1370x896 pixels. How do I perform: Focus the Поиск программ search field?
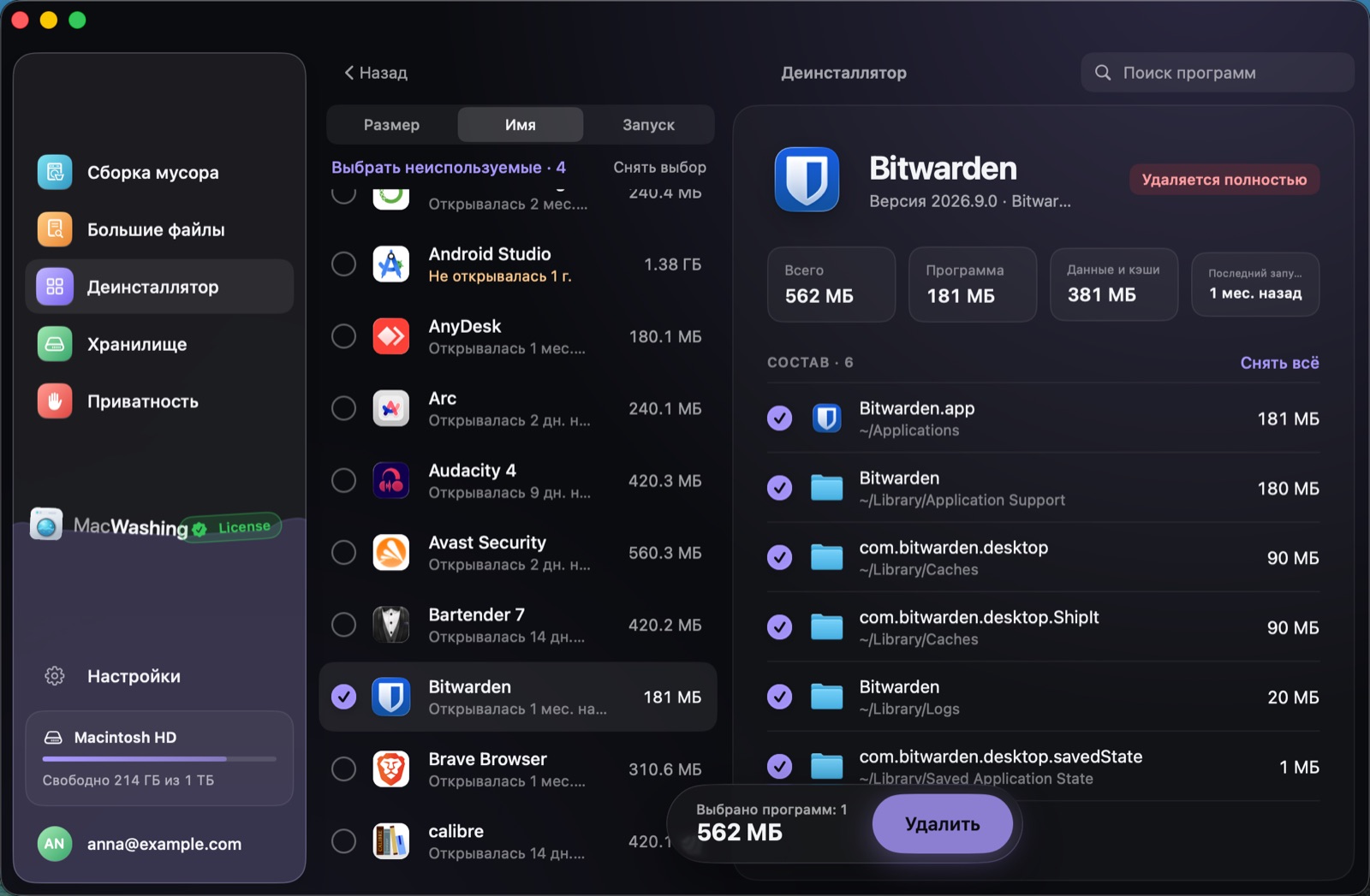point(1218,73)
